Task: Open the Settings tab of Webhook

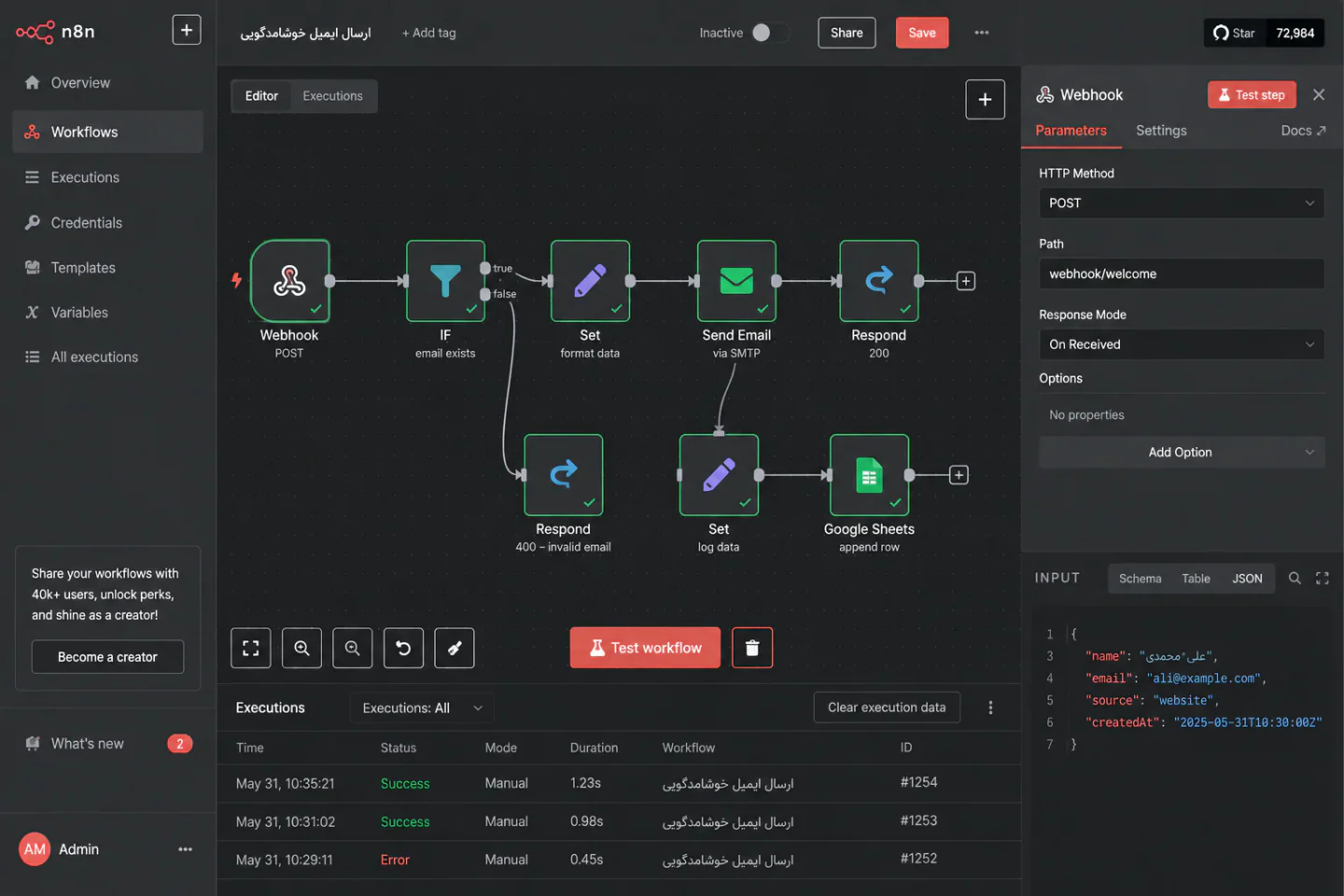Action: click(1161, 131)
